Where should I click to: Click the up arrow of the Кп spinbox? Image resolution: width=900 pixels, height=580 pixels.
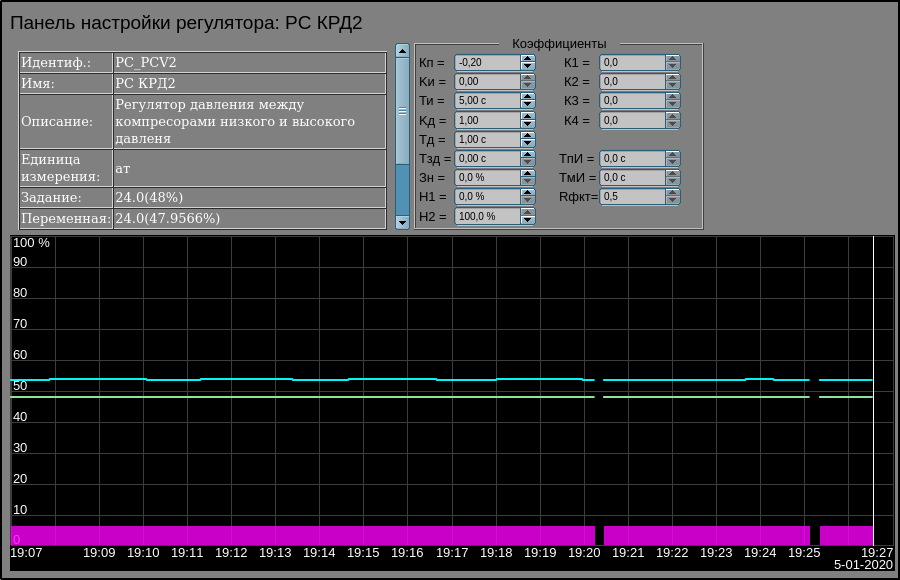pos(527,58)
